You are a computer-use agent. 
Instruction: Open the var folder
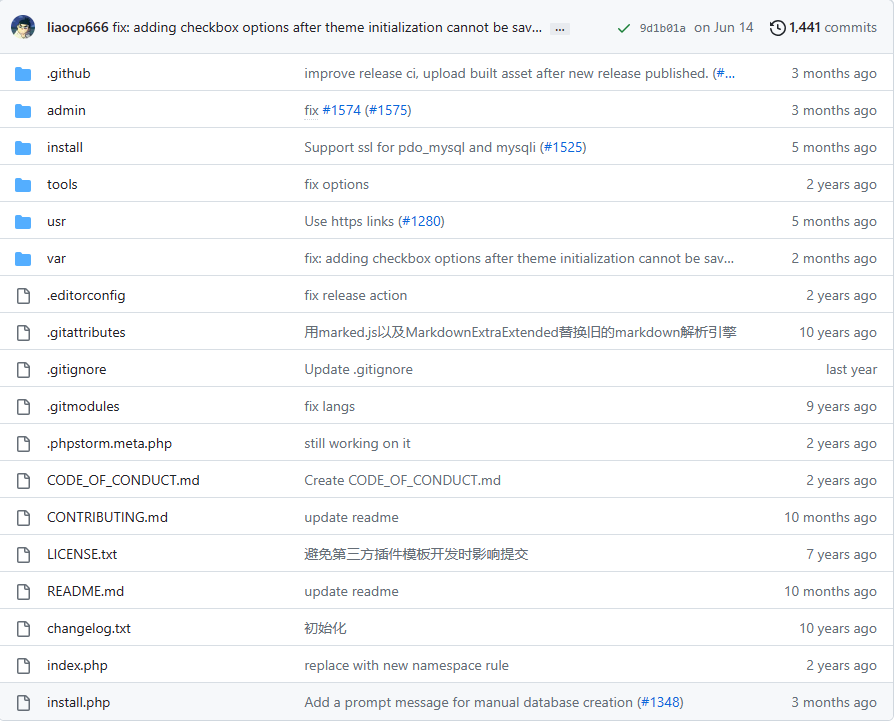(x=56, y=259)
